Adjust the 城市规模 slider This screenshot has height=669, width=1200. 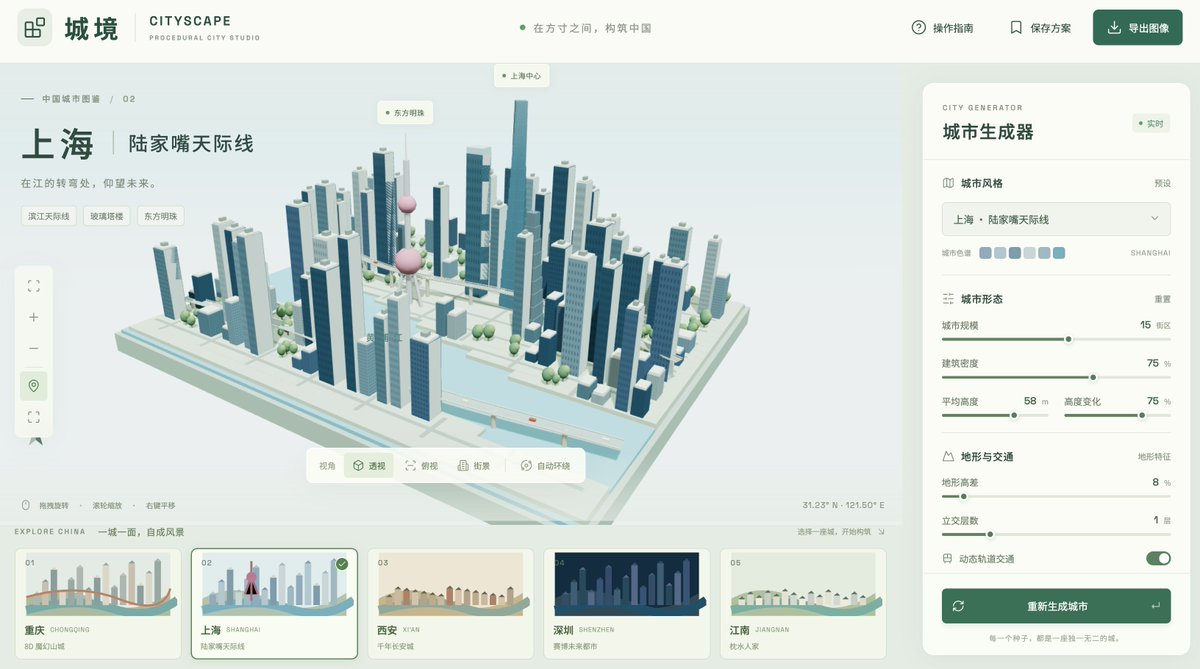[1056, 339]
